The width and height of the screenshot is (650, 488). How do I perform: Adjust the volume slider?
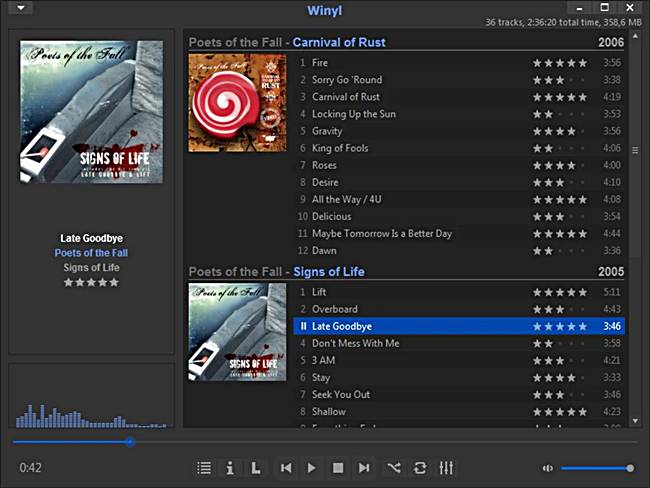coord(595,468)
